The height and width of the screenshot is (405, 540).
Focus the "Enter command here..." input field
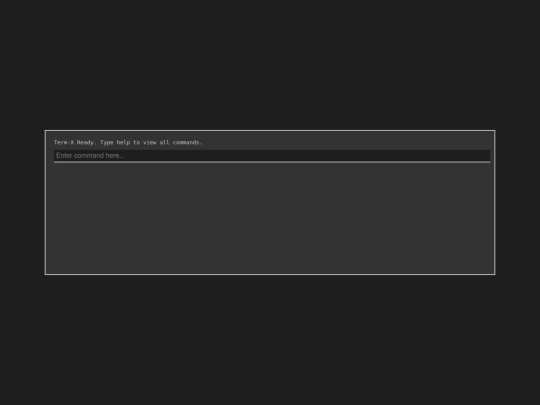(272, 156)
